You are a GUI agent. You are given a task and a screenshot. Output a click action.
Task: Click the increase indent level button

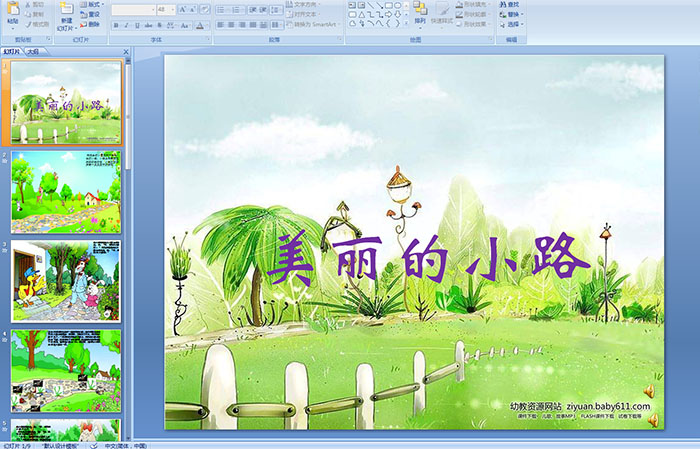pos(263,10)
